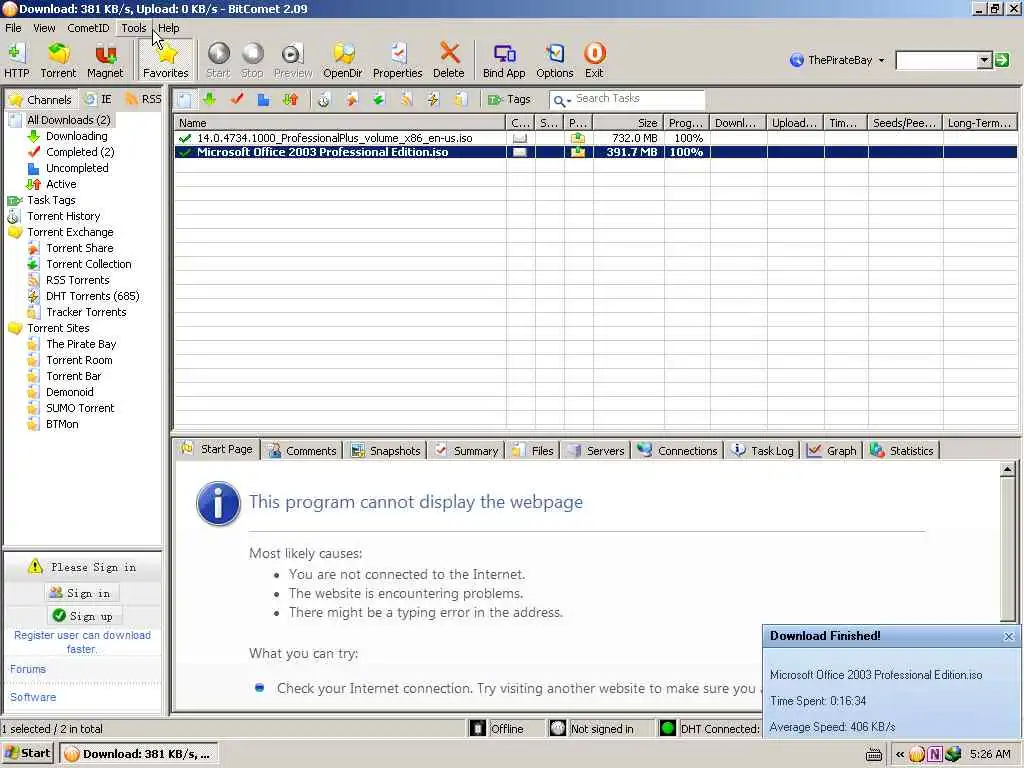Screen dimensions: 1024x768
Task: Open the Search Tasks magnifier dropdown
Action: click(562, 100)
